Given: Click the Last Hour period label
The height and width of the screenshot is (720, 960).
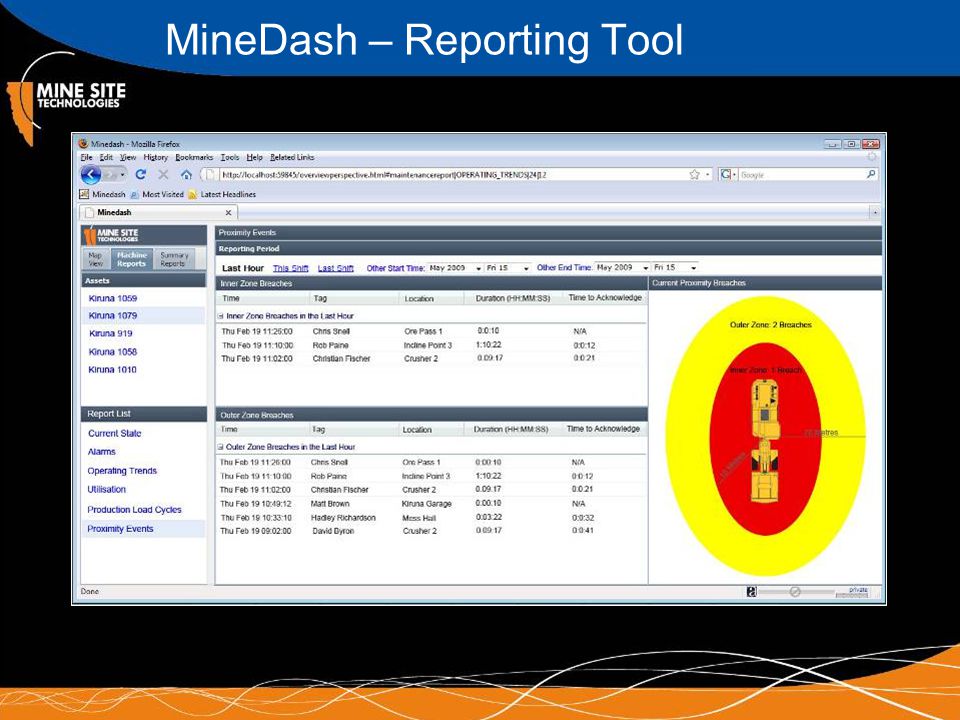Looking at the screenshot, I should coord(242,268).
